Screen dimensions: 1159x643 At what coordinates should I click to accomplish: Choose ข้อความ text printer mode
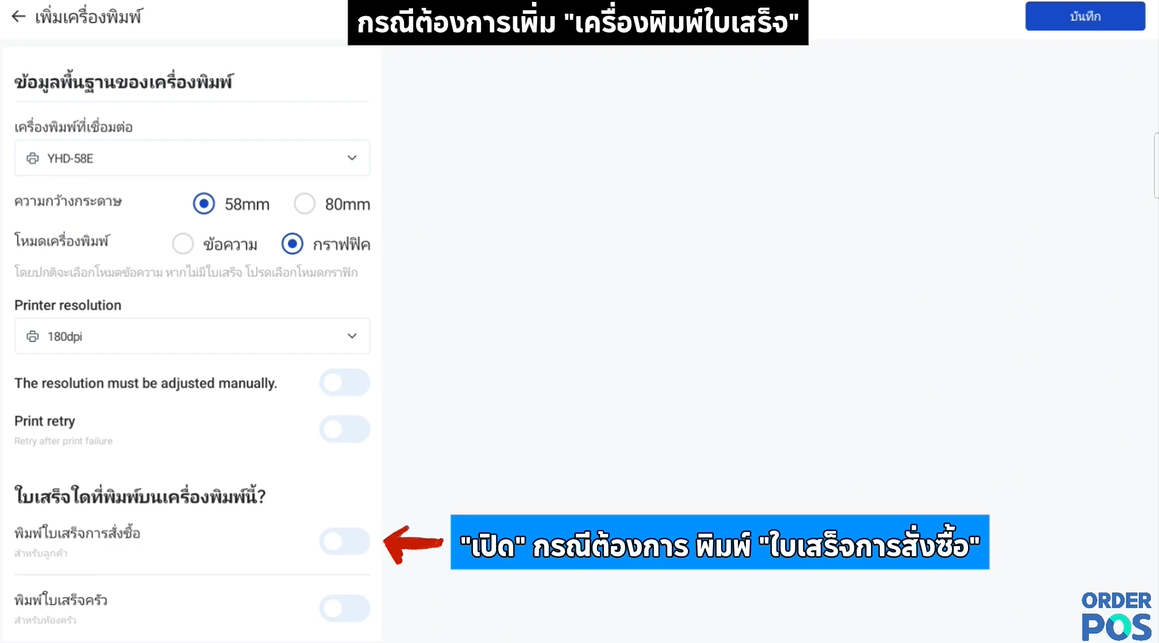(x=183, y=243)
